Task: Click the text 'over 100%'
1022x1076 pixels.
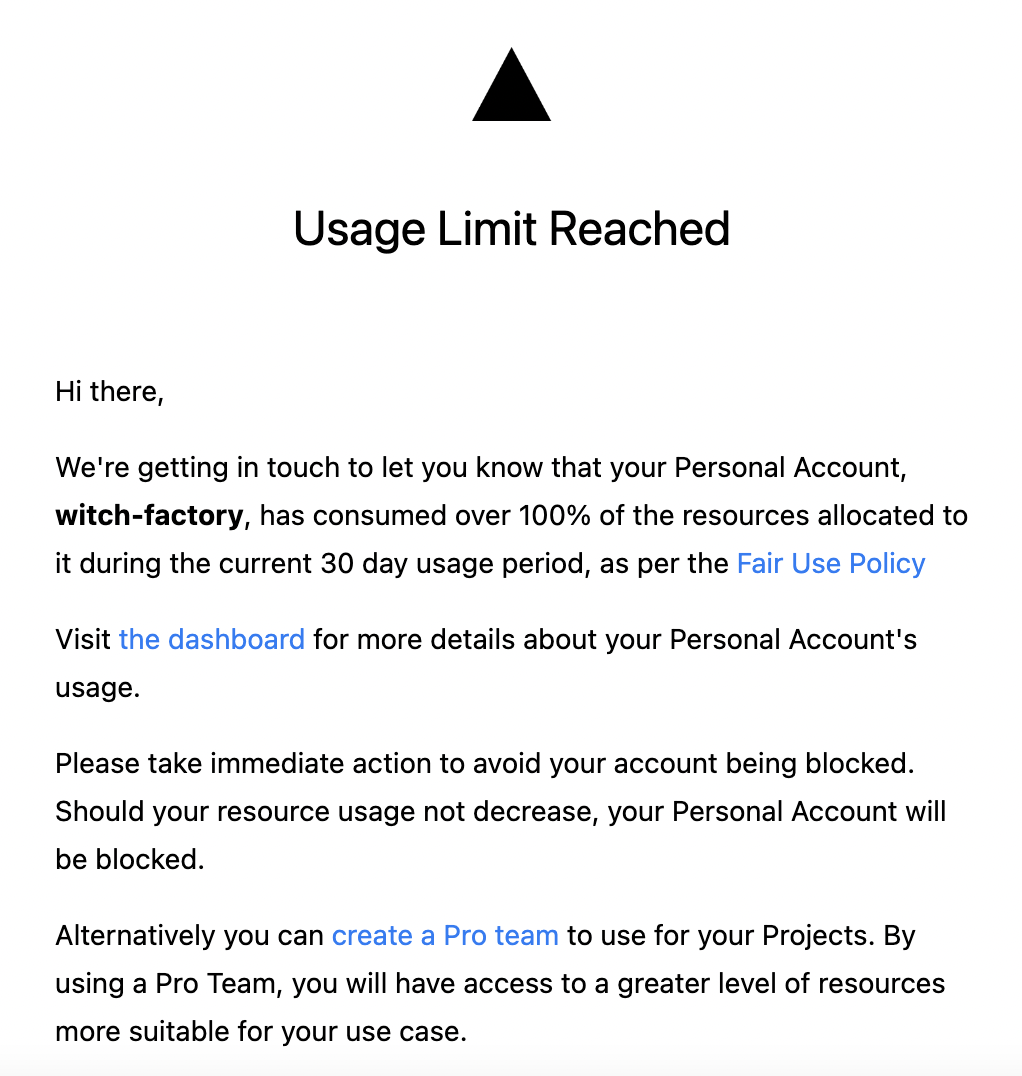Action: tap(511, 515)
